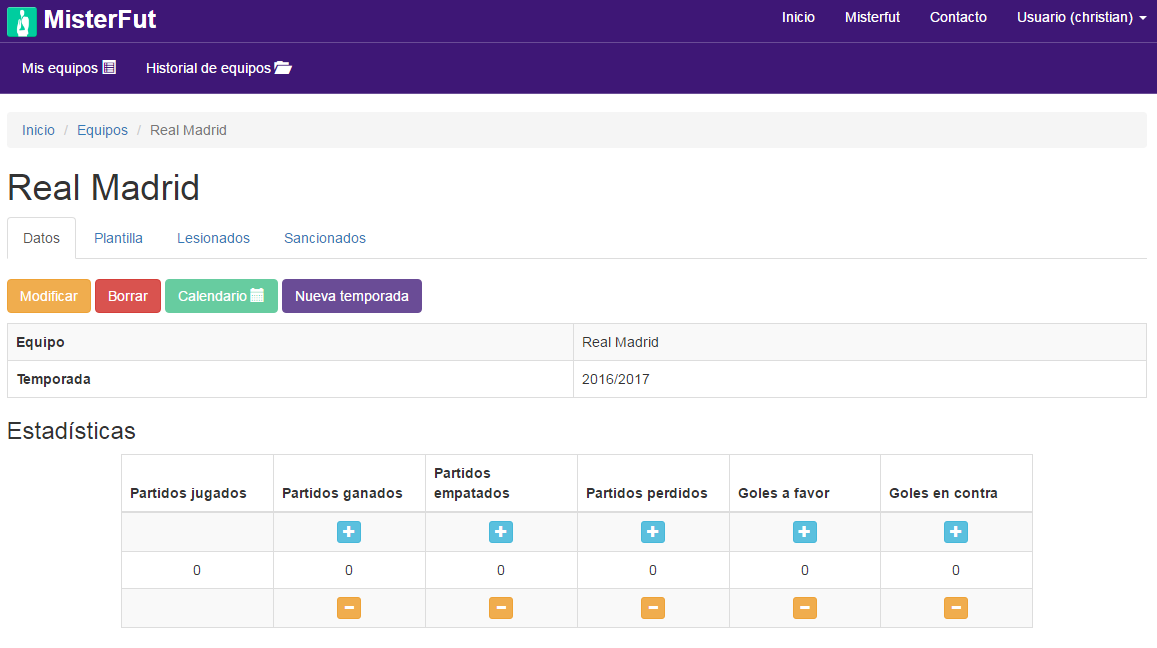
Task: Click the Modificar button
Action: [x=49, y=296]
